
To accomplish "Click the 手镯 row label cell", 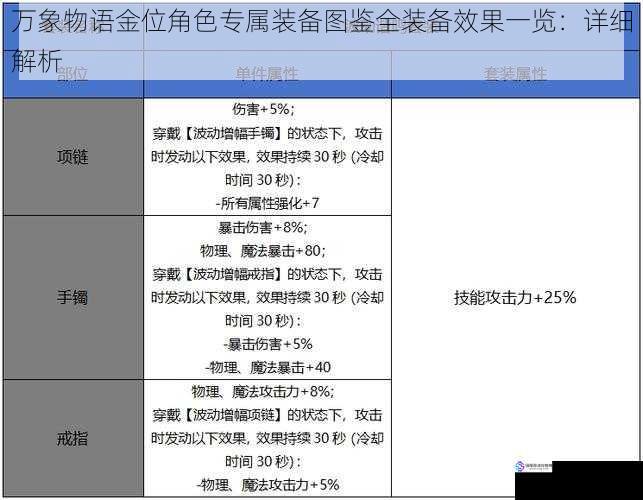I will click(73, 297).
